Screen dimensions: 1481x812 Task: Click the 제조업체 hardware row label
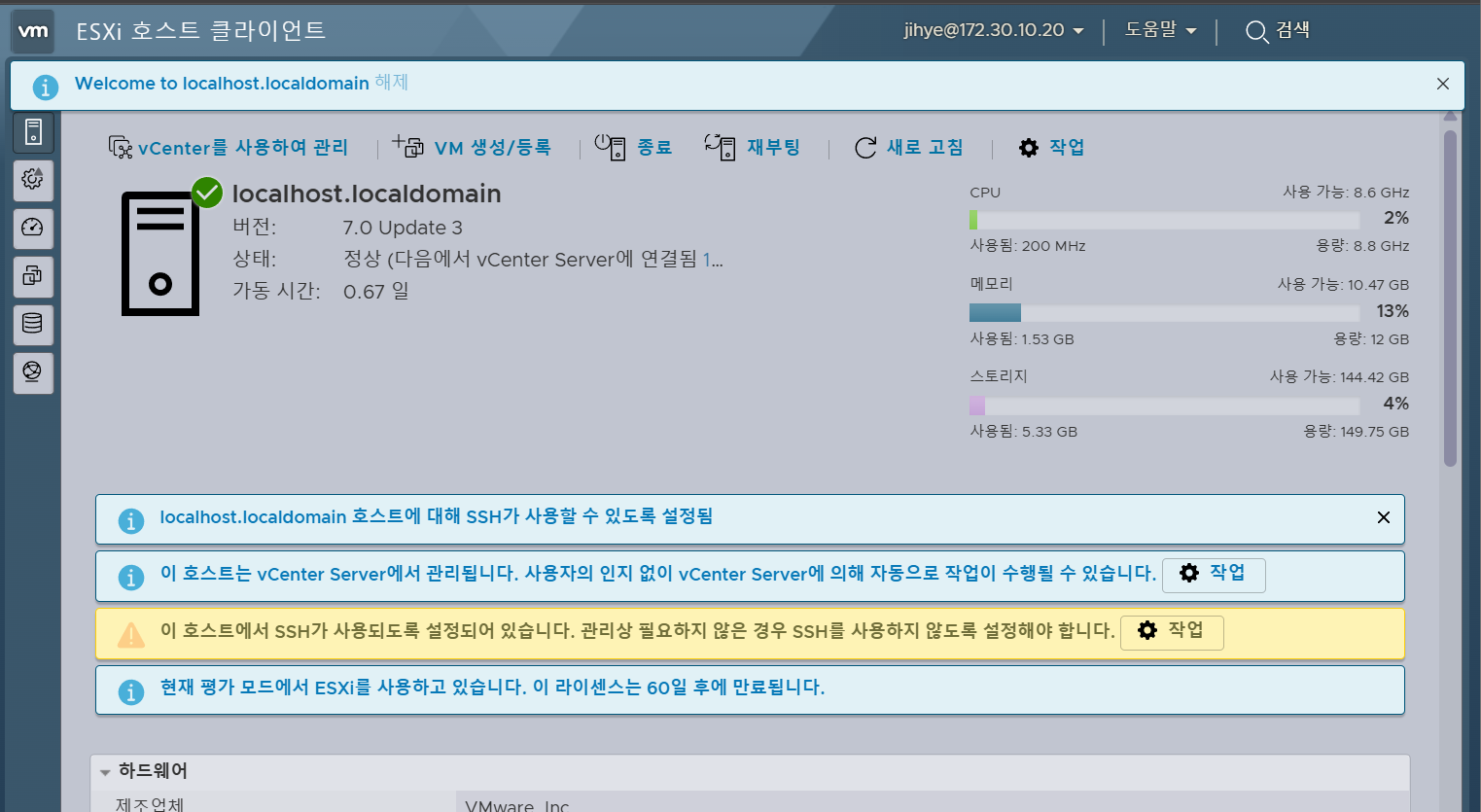pyautogui.click(x=149, y=804)
